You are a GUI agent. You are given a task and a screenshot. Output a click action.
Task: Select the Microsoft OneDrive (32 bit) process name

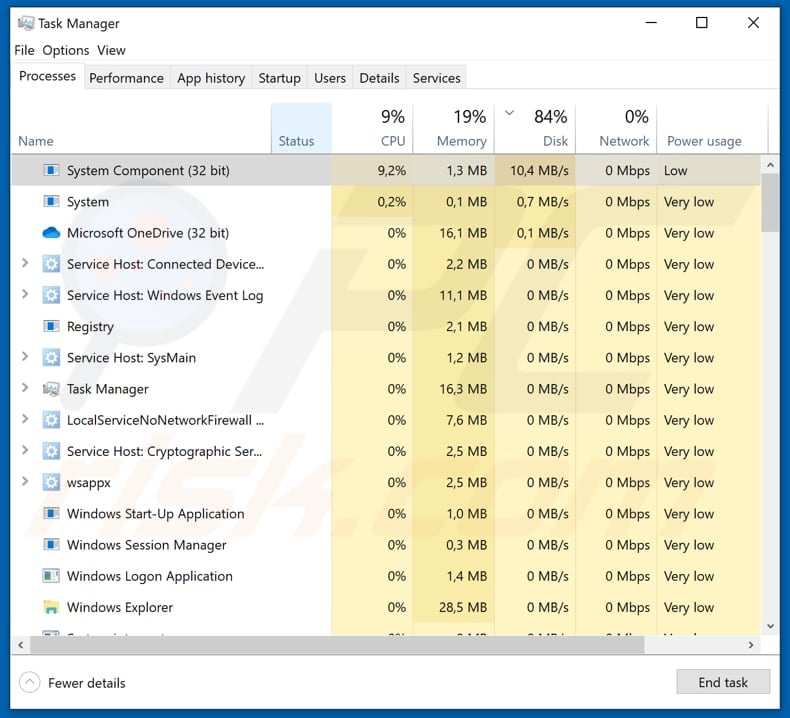tap(148, 233)
